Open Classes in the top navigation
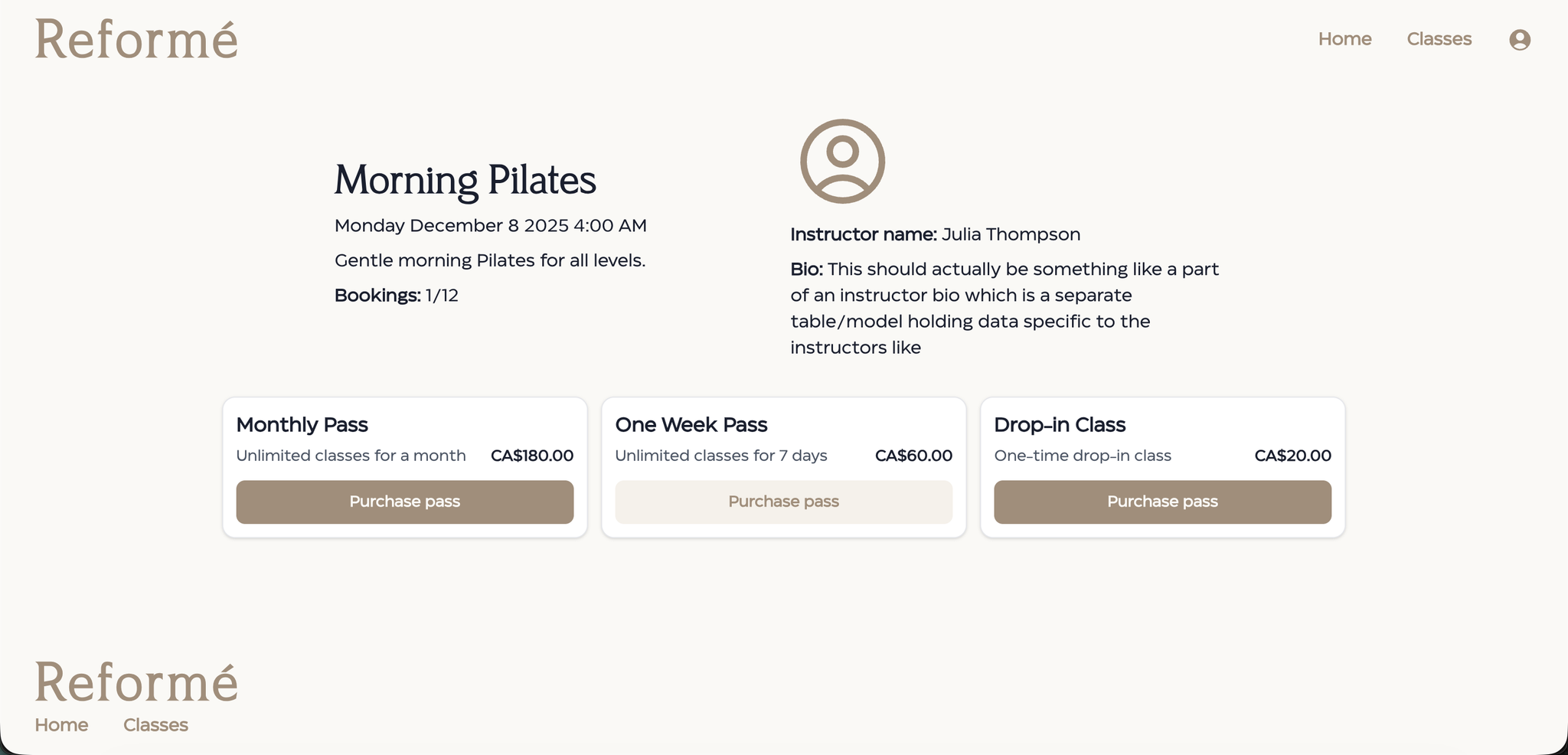Screen dimensions: 1568x755 pyautogui.click(x=1439, y=39)
